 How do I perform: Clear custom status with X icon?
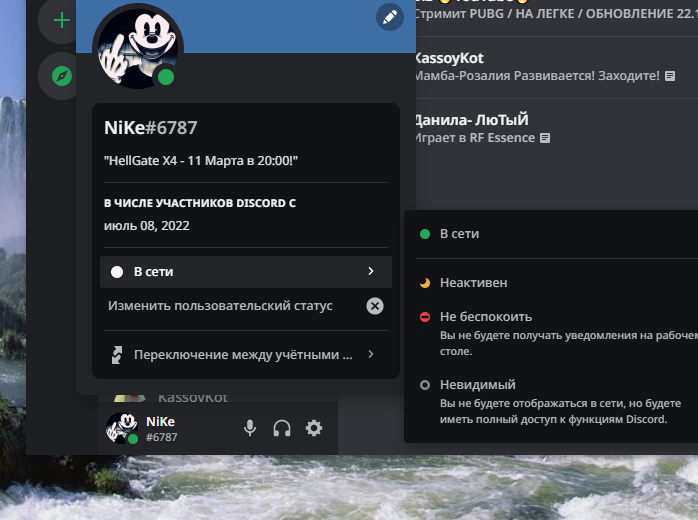[375, 306]
